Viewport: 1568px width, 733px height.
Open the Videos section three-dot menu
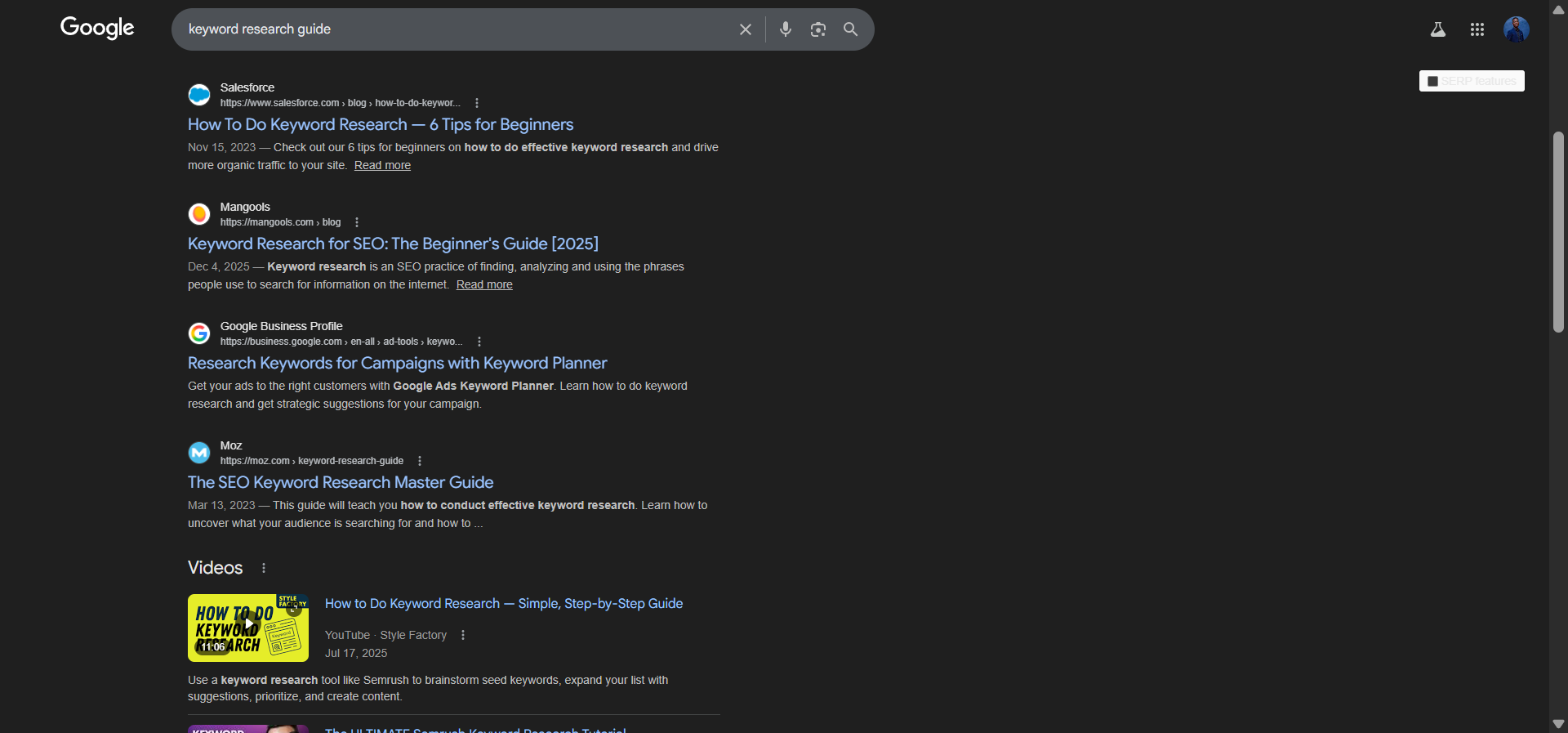(x=264, y=568)
